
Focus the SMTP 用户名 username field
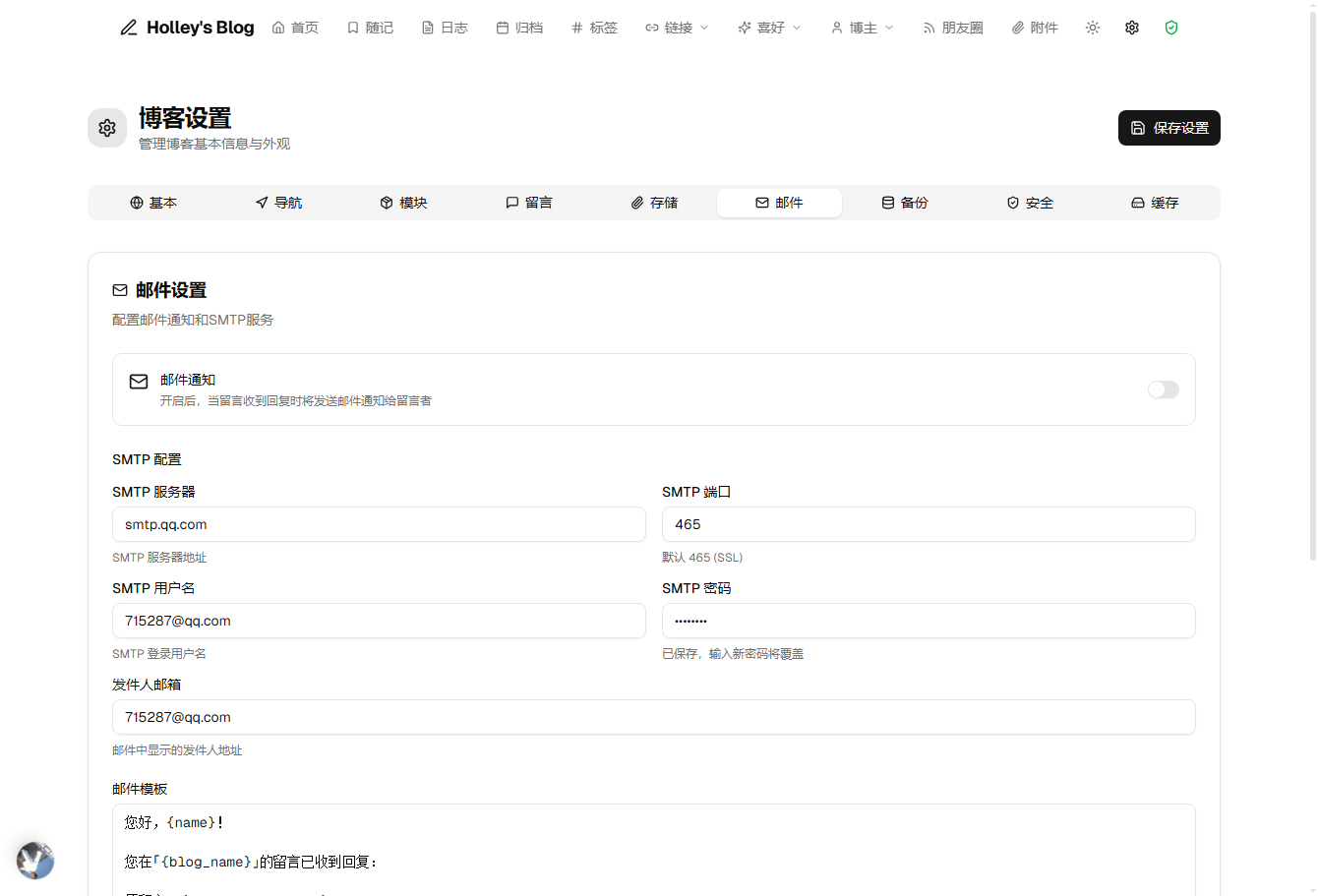[379, 621]
